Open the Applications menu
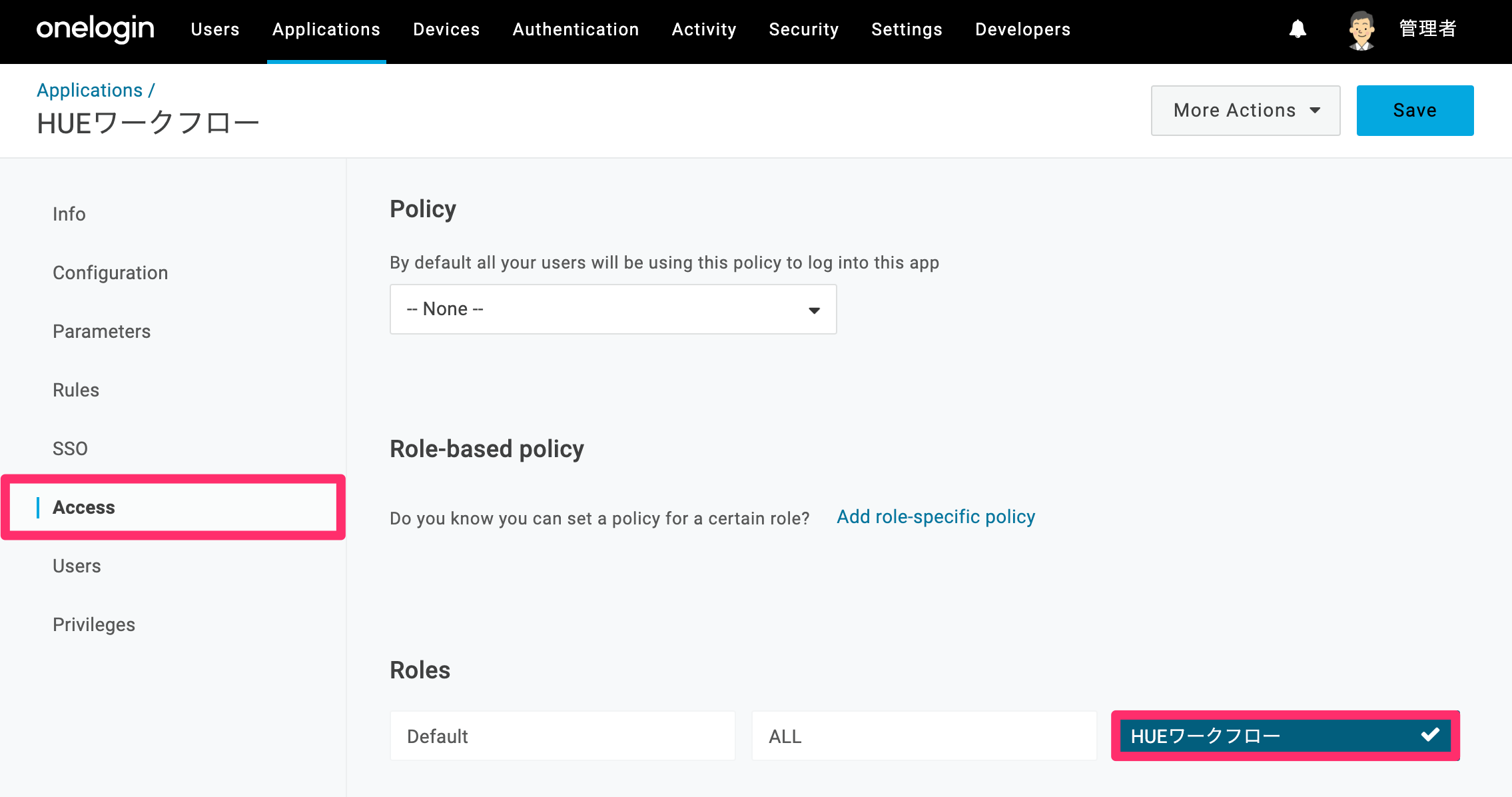This screenshot has height=797, width=1512. pyautogui.click(x=326, y=29)
